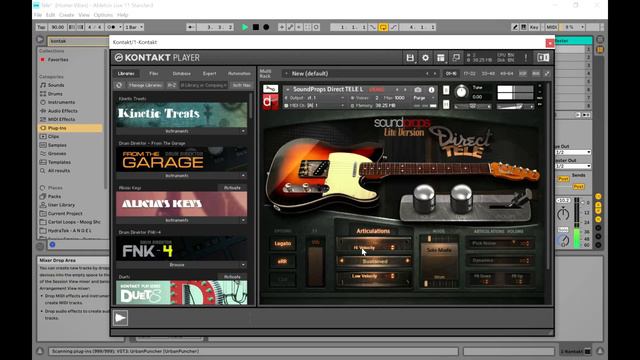The height and width of the screenshot is (360, 640).
Task: Select Sounds category in Ableton browser
Action: (56, 85)
